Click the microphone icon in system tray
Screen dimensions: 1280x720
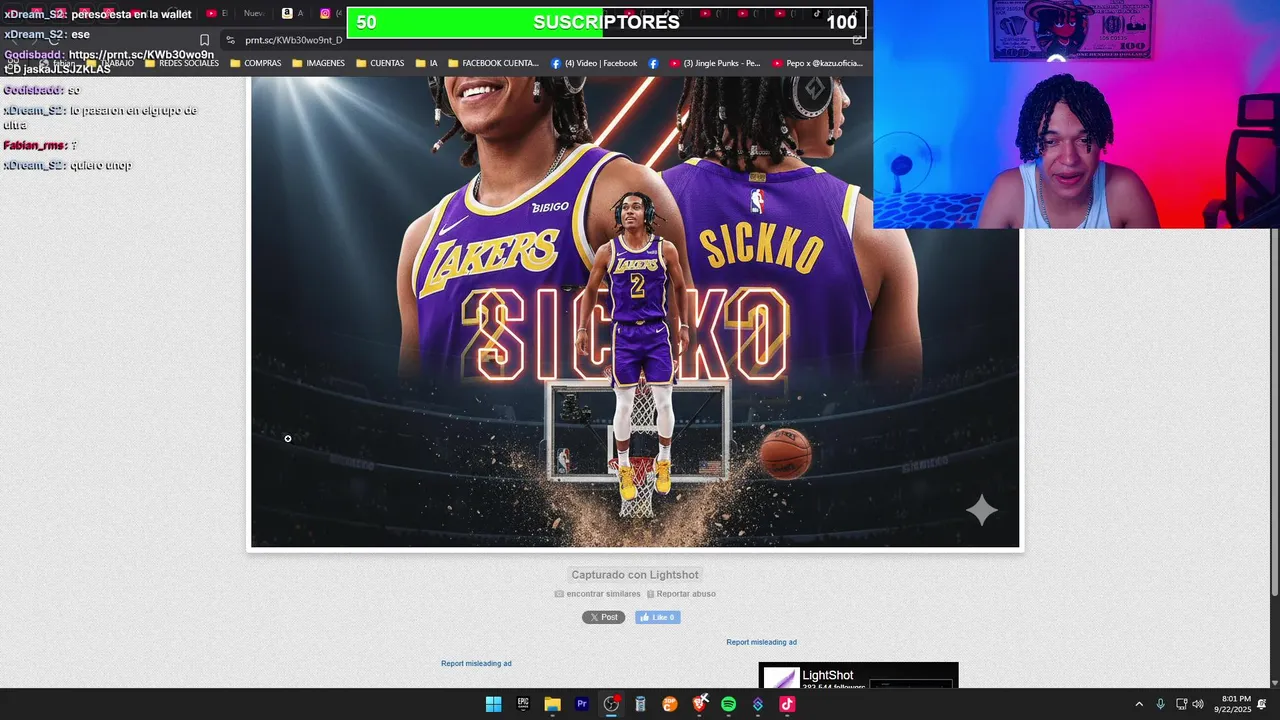coord(1160,704)
